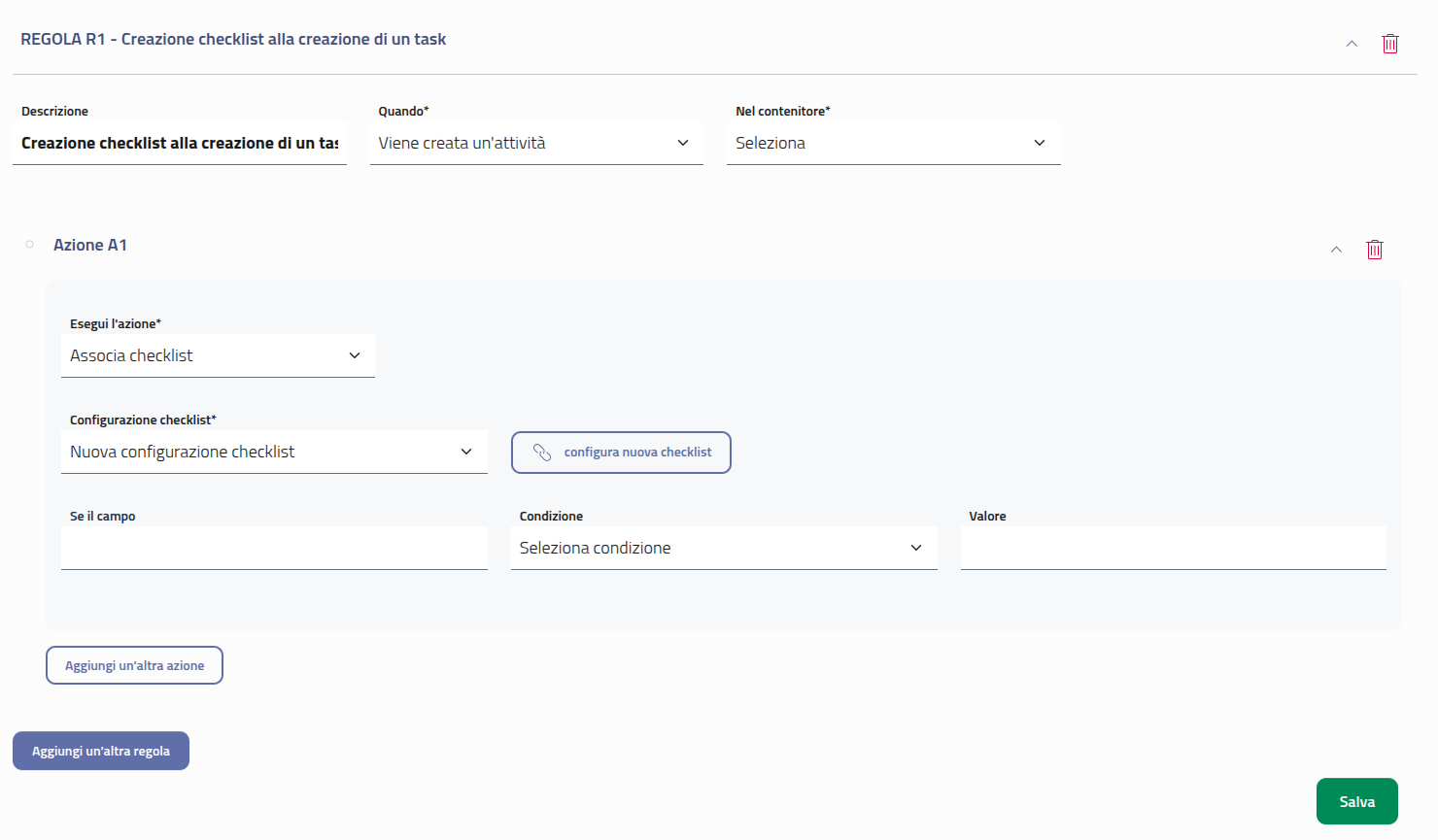Open the Quando dropdown showing Viene creata un'attività
Screen dimensions: 1438x840
(536, 142)
